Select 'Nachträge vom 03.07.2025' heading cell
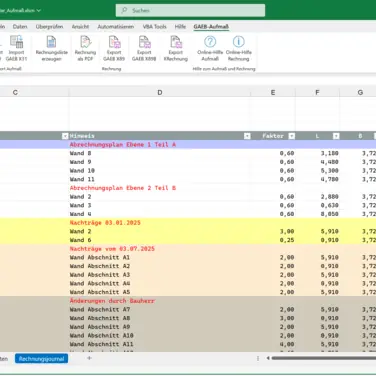 click(x=160, y=249)
